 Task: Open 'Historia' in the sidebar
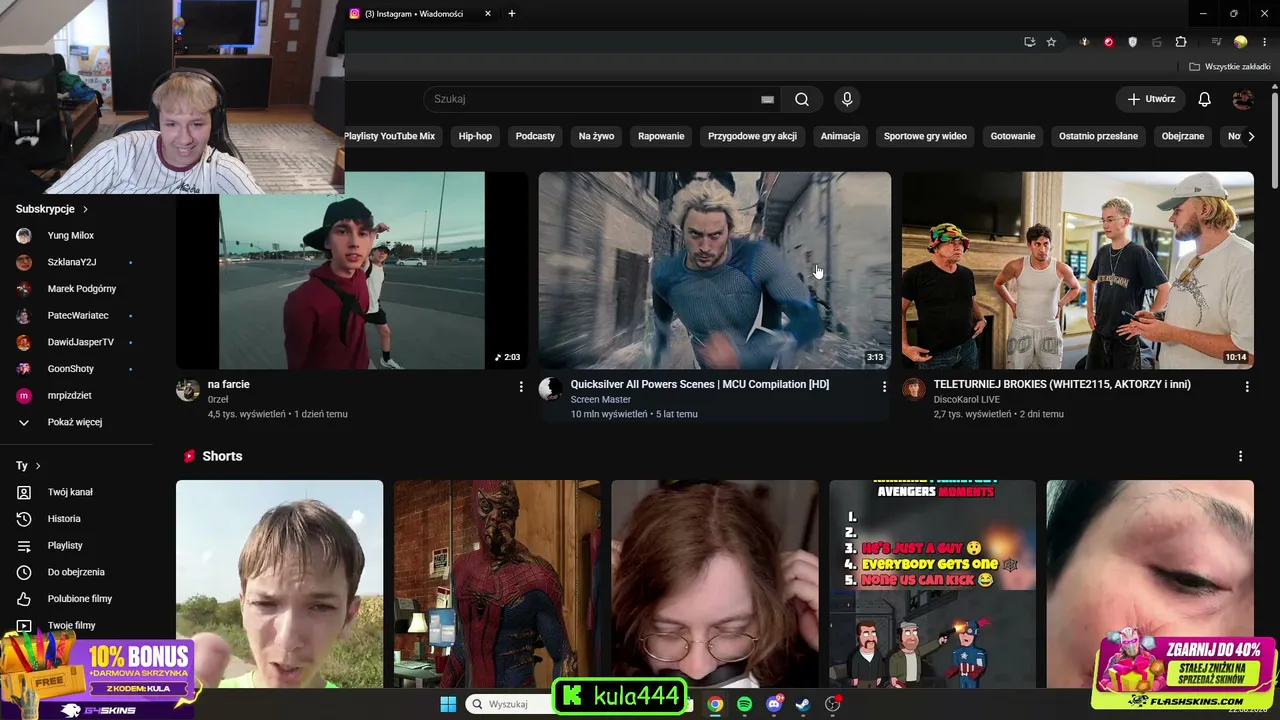(64, 519)
